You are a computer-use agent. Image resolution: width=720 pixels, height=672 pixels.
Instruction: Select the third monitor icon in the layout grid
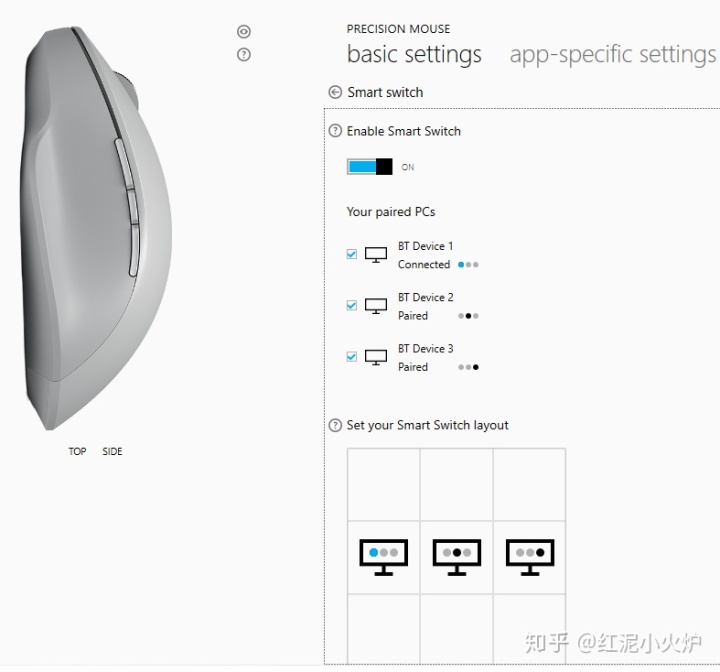(x=530, y=557)
